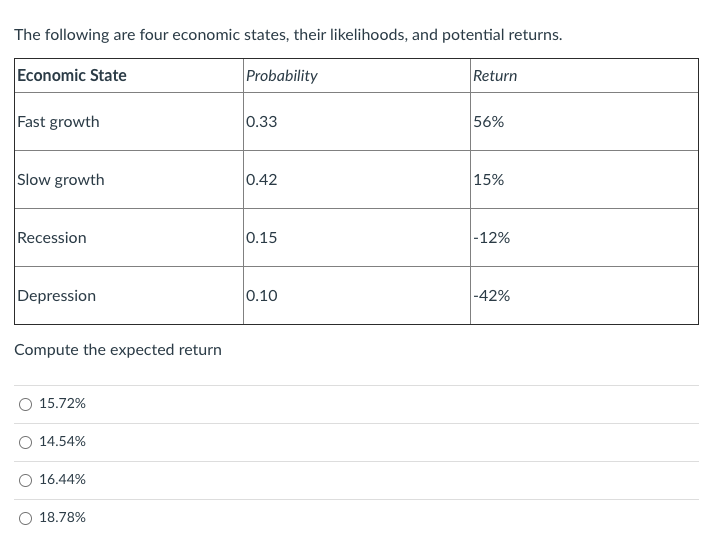Click the 56% return cell
The width and height of the screenshot is (713, 541).
(x=489, y=122)
